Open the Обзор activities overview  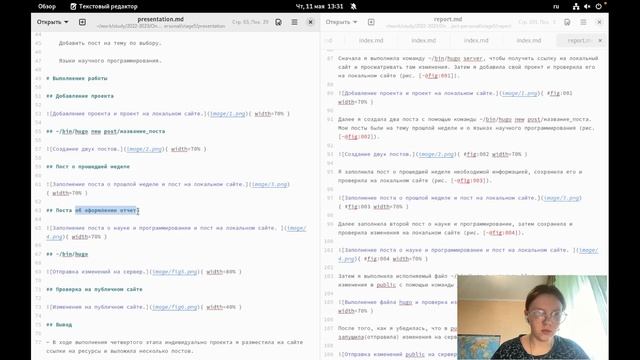[x=47, y=6]
